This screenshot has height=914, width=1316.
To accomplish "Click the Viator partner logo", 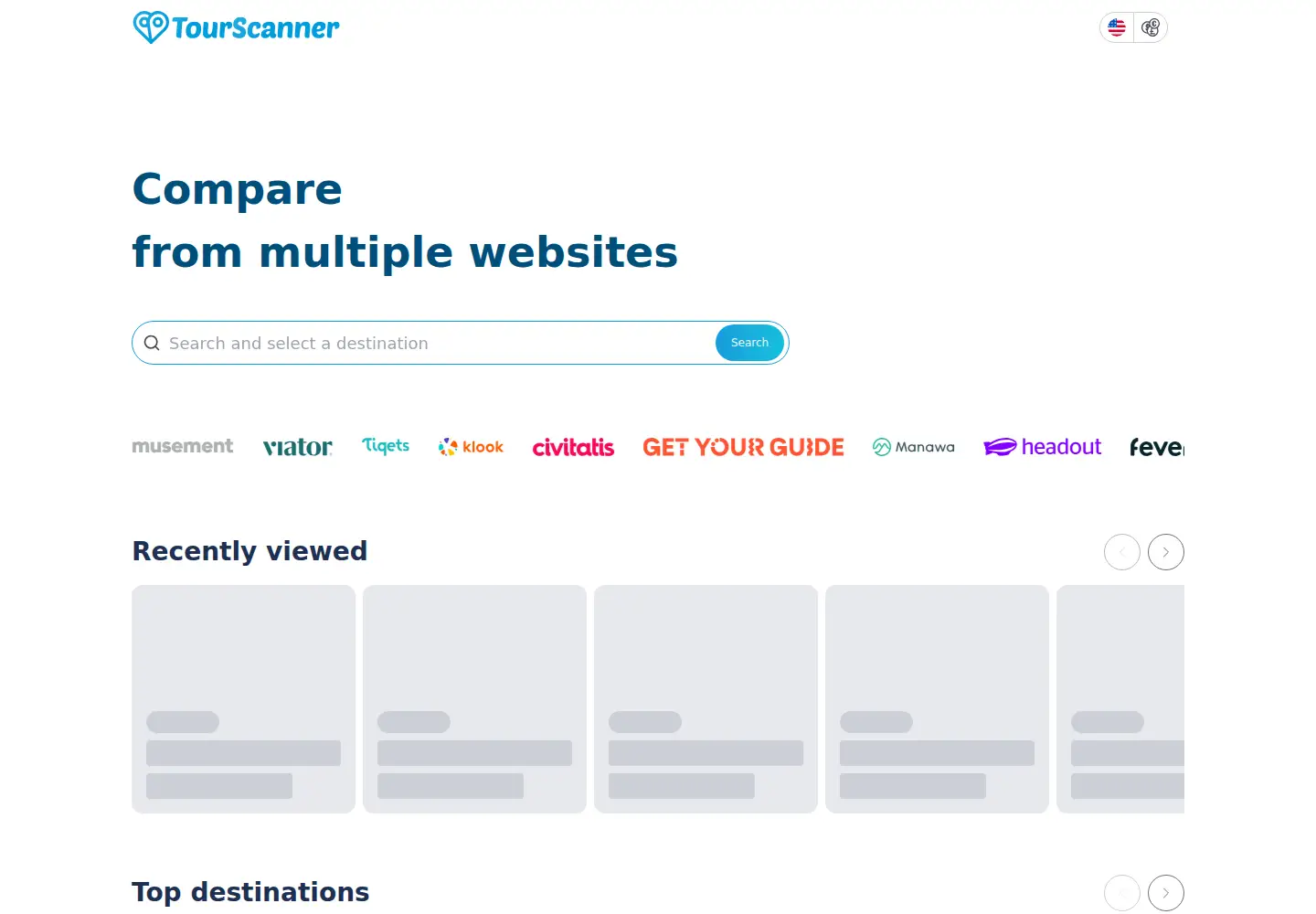I will [x=298, y=447].
